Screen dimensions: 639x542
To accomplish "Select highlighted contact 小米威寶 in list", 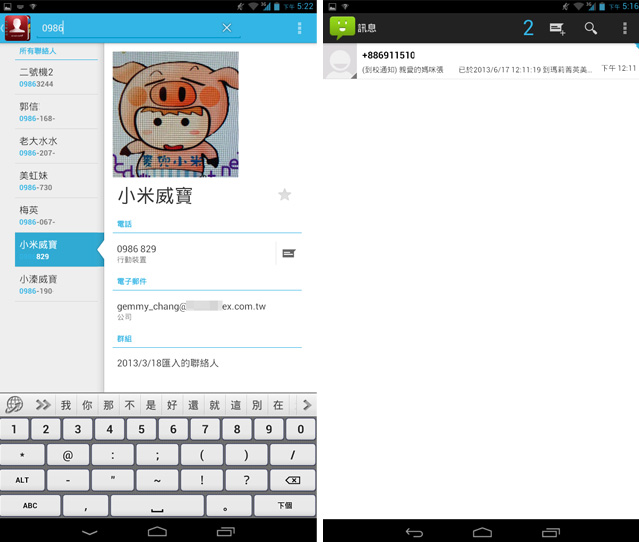I will click(x=59, y=250).
